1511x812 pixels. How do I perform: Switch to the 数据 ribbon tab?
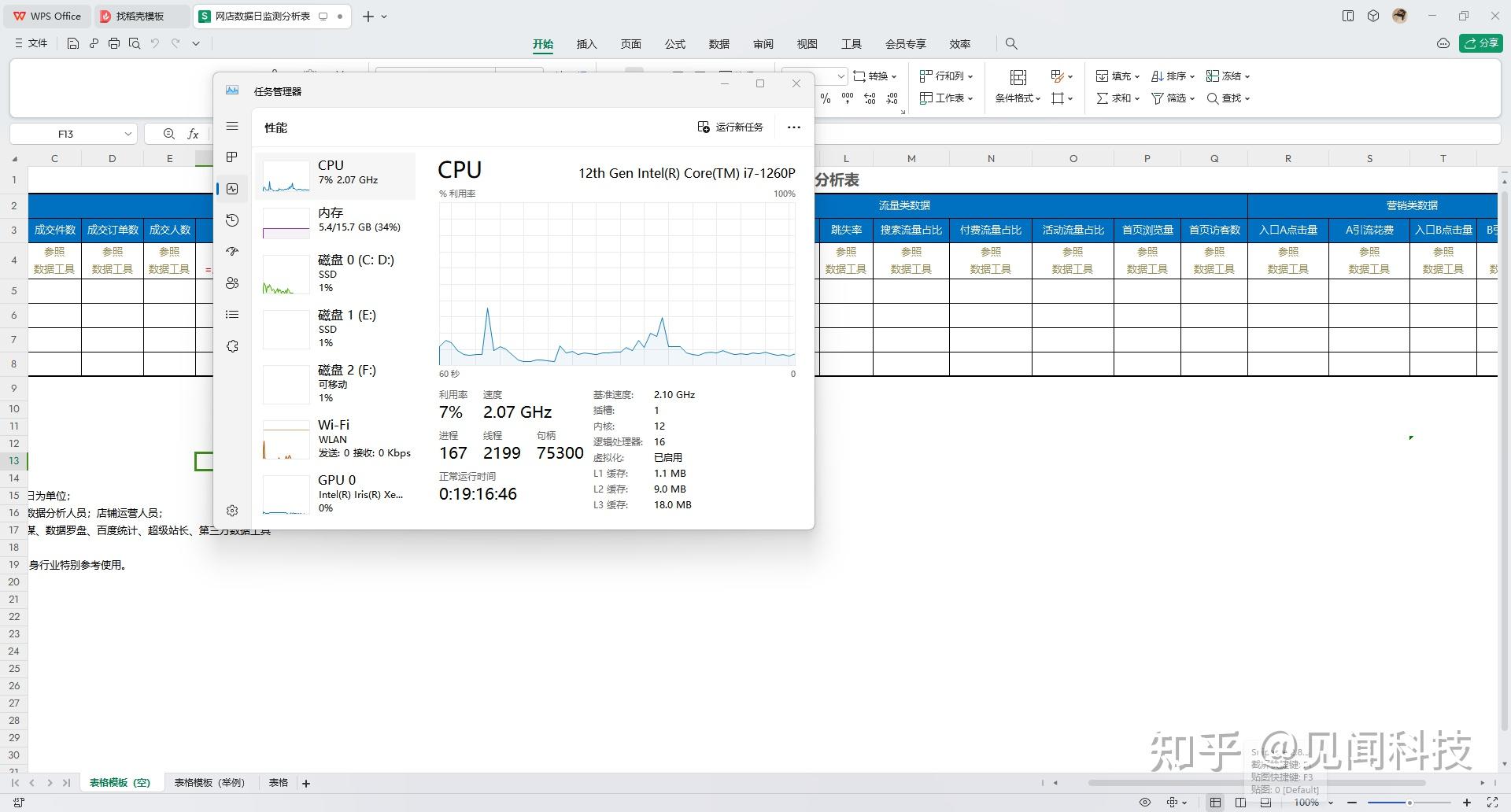pyautogui.click(x=719, y=44)
